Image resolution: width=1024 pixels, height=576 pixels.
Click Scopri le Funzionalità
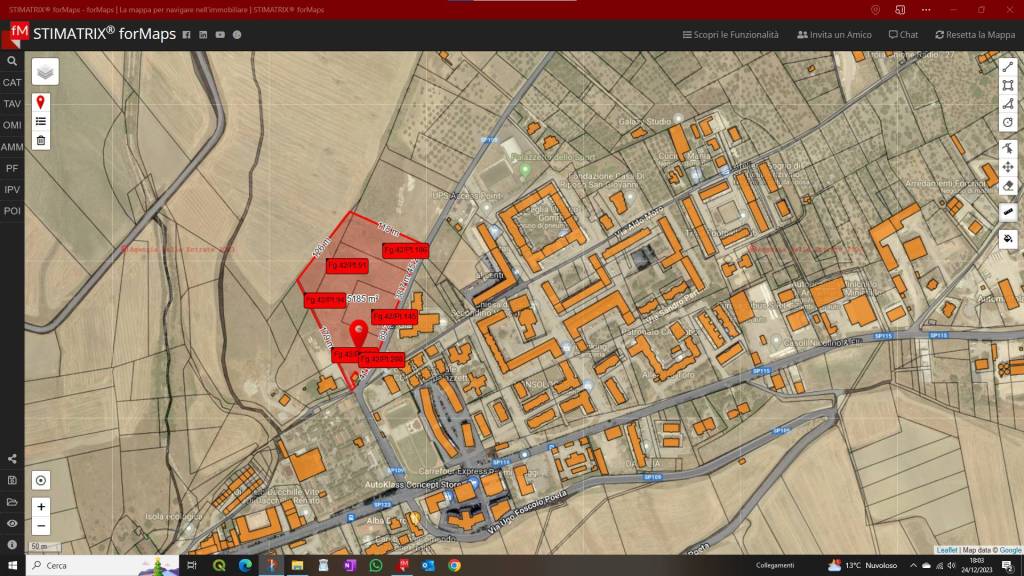pyautogui.click(x=730, y=35)
